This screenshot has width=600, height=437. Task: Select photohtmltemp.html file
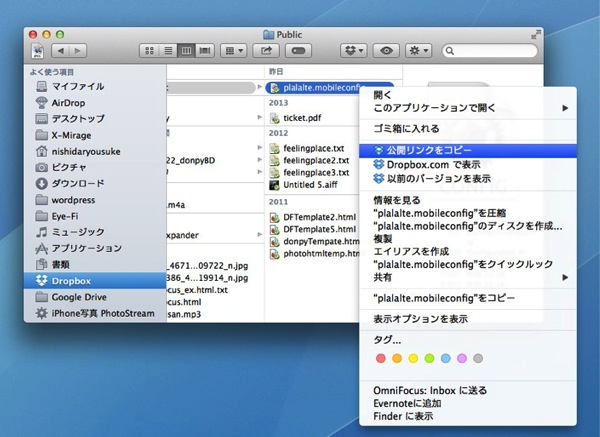[314, 254]
